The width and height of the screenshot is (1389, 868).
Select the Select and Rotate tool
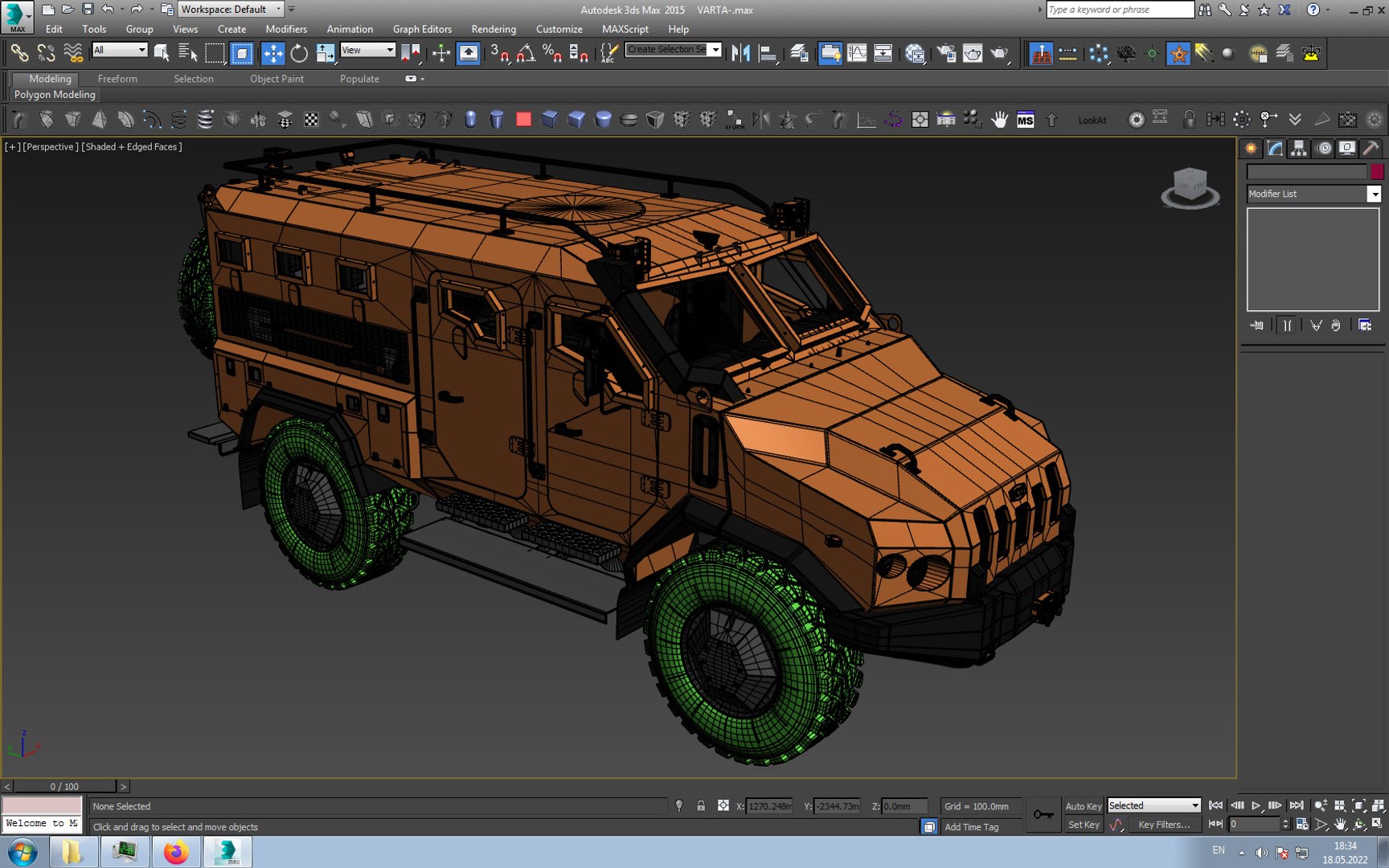pyautogui.click(x=299, y=53)
